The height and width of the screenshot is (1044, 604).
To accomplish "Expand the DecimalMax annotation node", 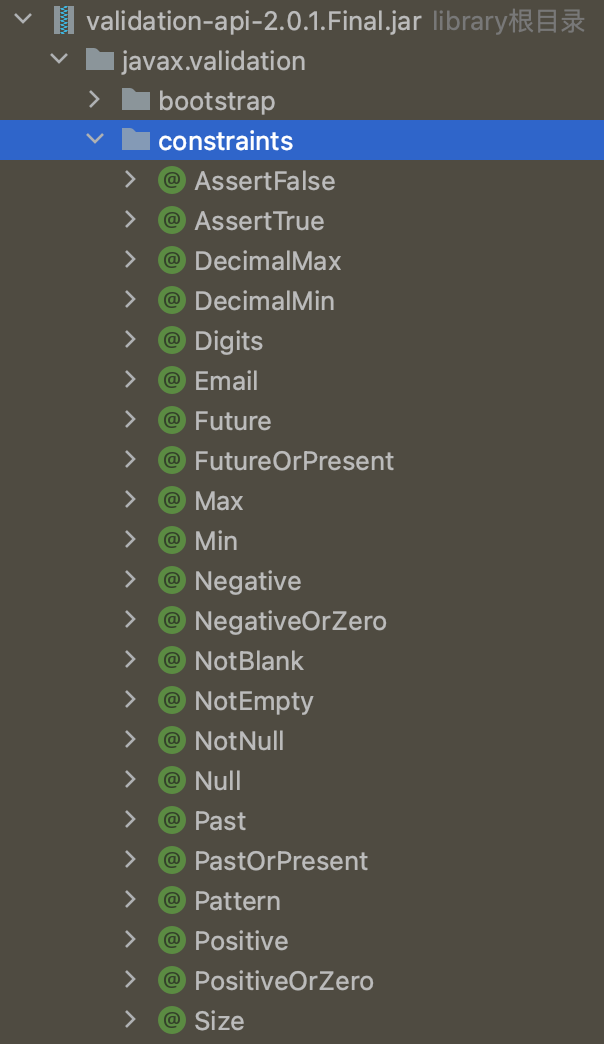I will tap(130, 260).
